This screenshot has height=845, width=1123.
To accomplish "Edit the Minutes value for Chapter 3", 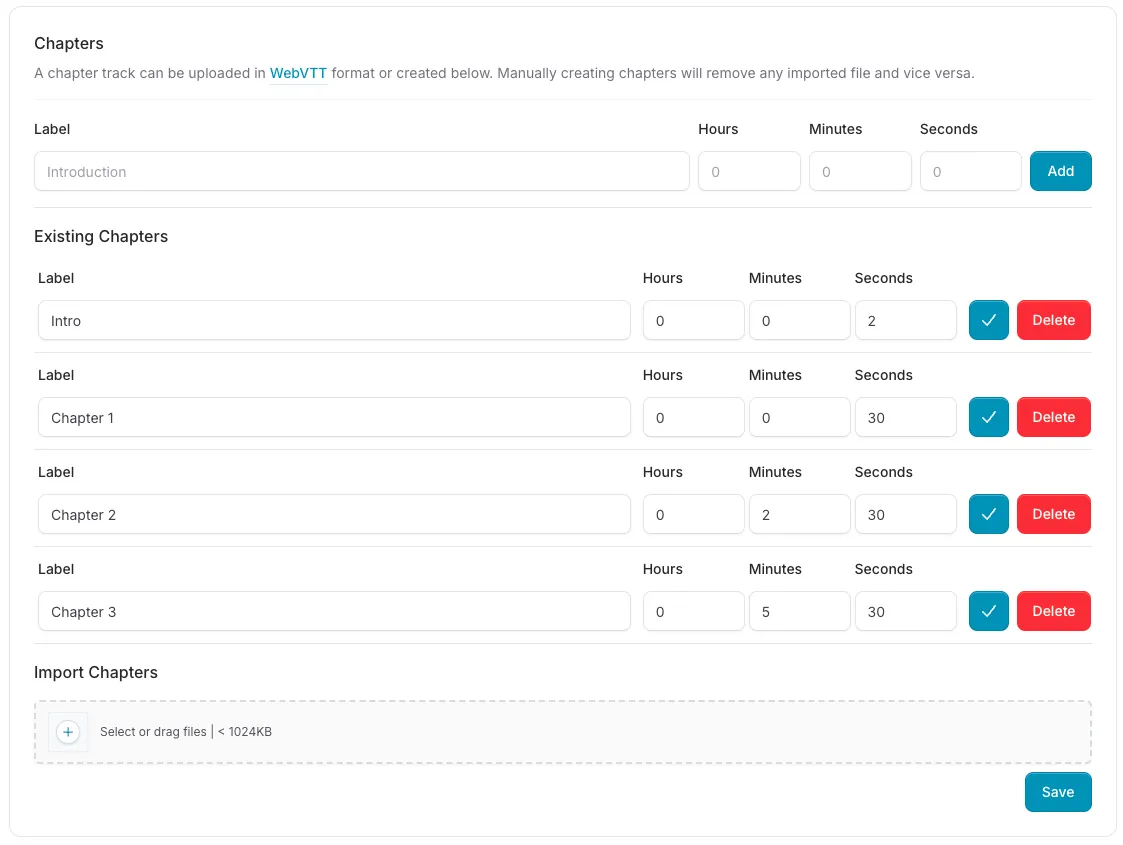I will (799, 612).
